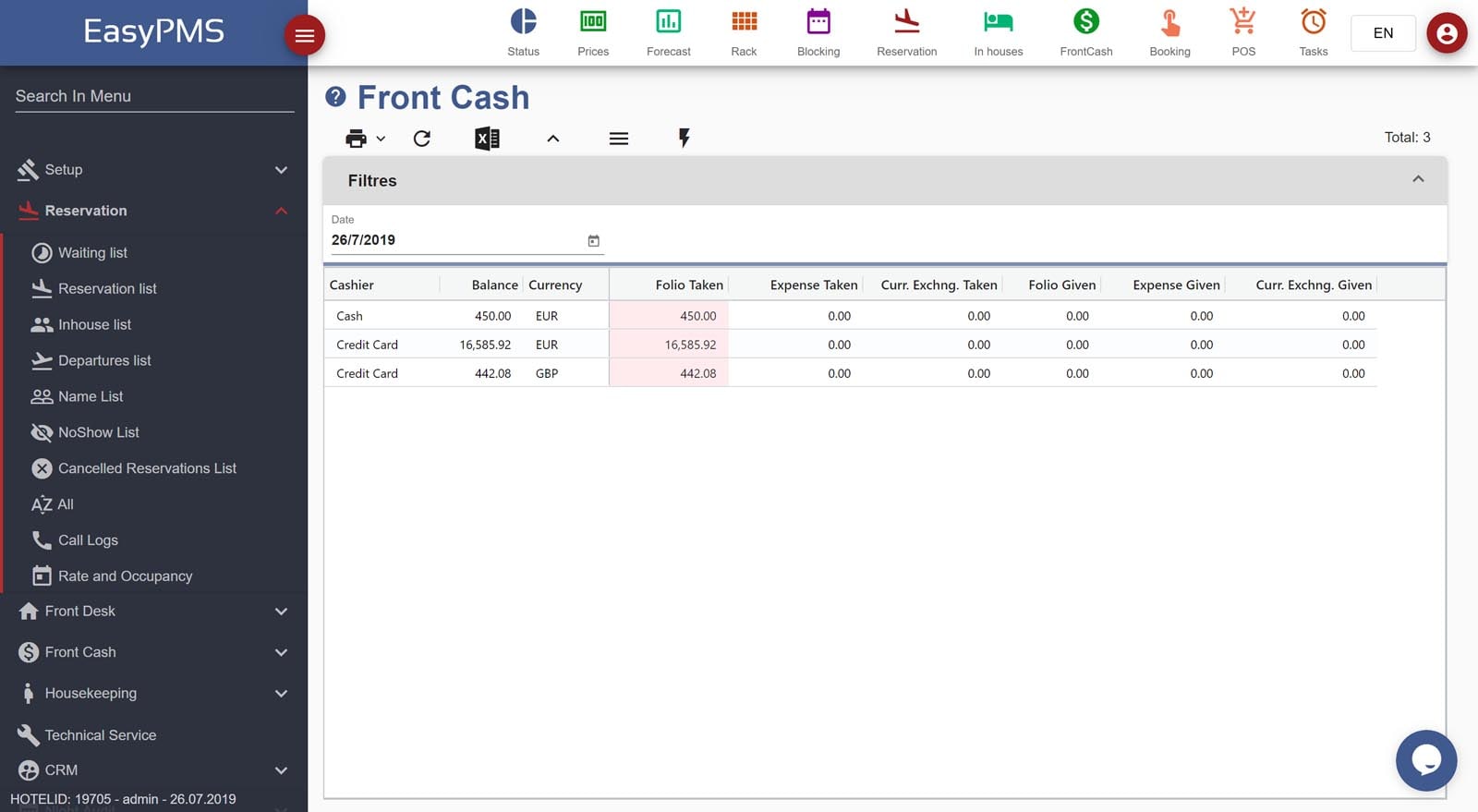The height and width of the screenshot is (812, 1478).
Task: Open Name List in sidebar
Action: click(91, 397)
